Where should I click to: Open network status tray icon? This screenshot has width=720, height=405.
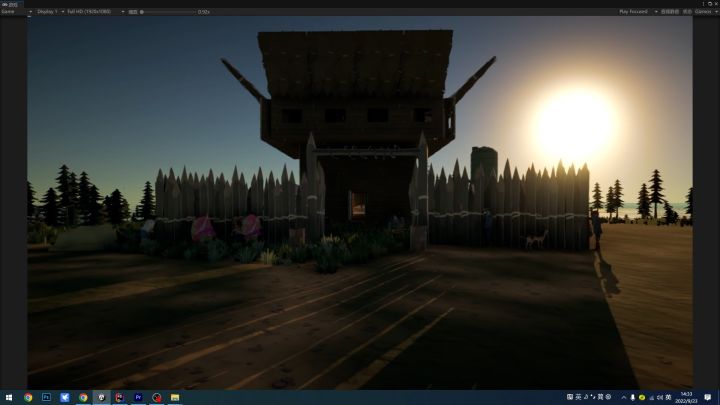click(x=651, y=398)
